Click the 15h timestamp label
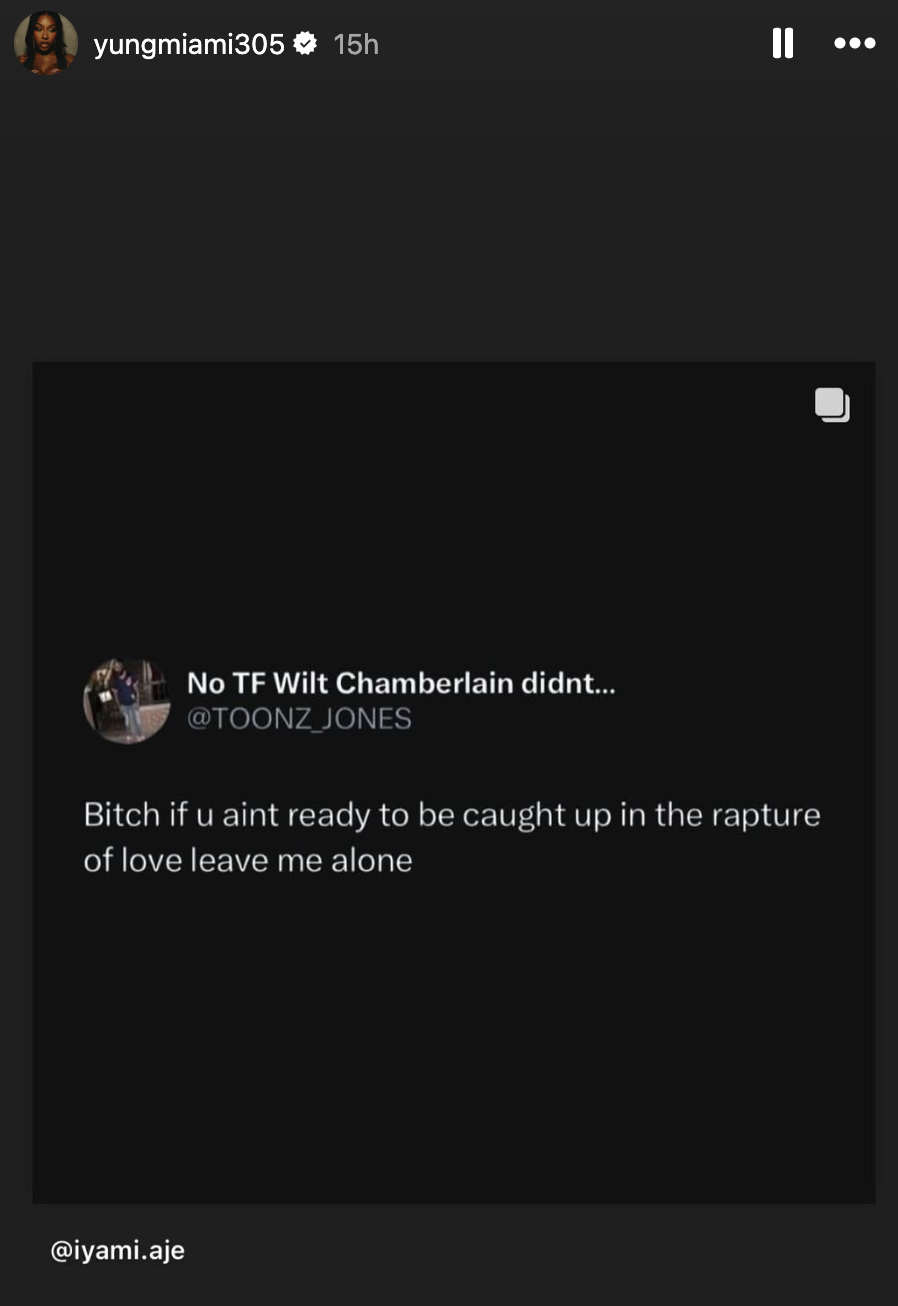 point(356,44)
